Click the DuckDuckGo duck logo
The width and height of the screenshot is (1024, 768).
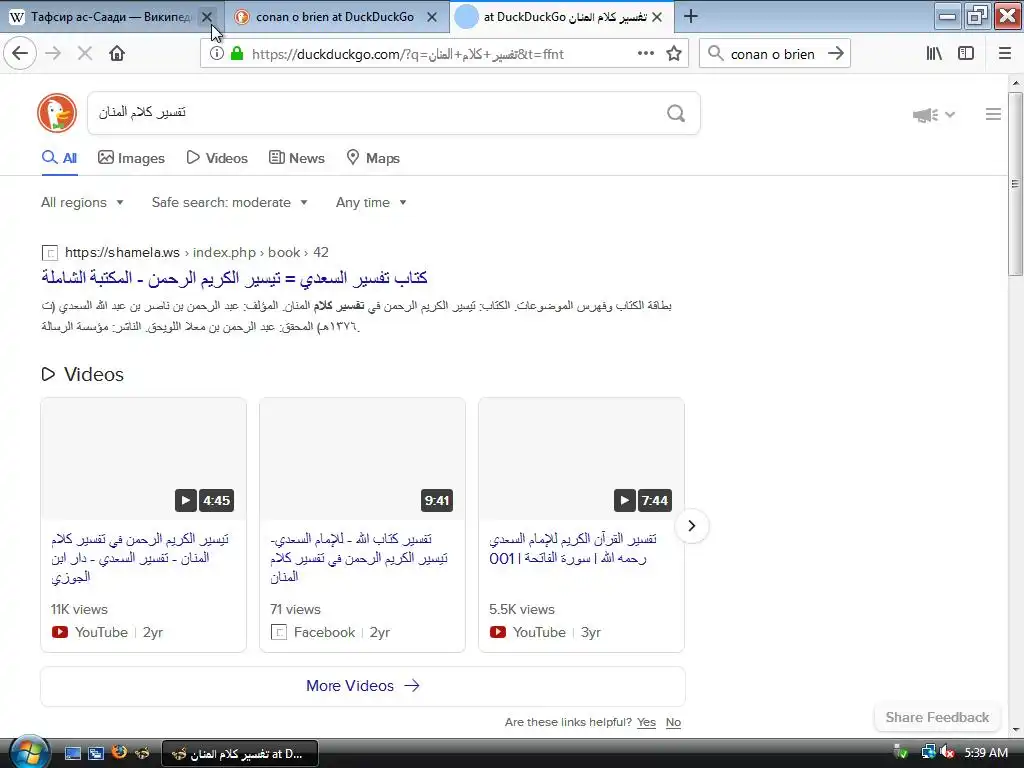57,113
